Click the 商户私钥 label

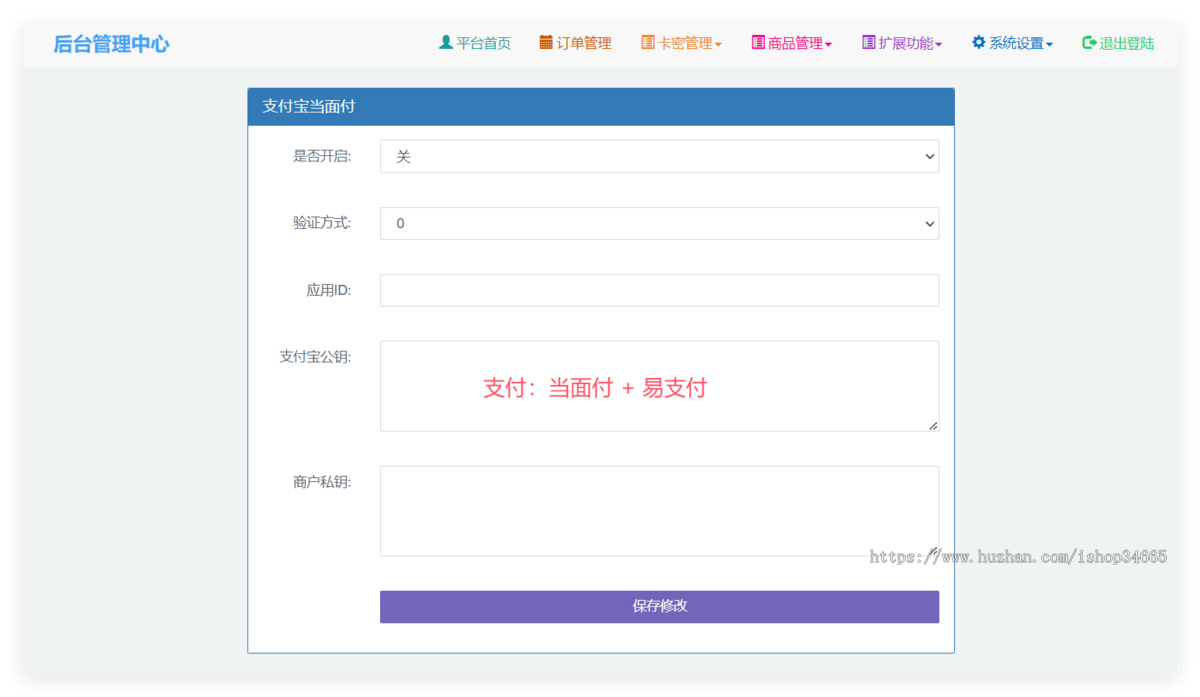tap(322, 482)
